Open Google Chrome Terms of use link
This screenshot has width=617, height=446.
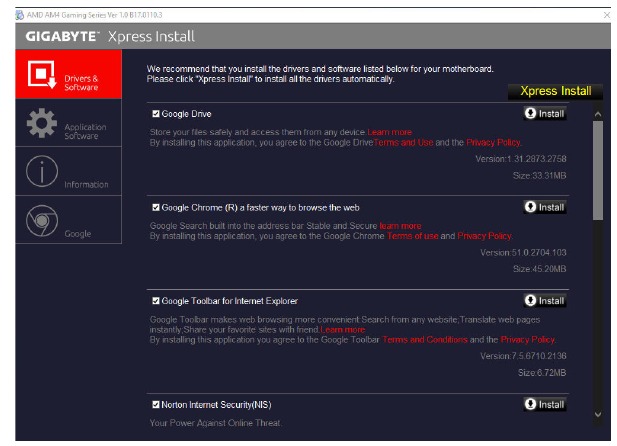413,235
